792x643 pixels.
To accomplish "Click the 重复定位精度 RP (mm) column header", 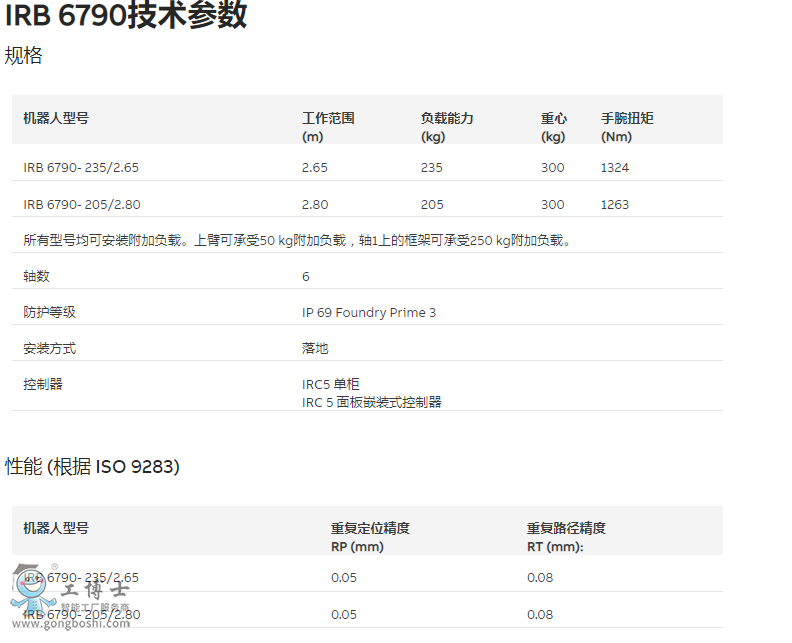I will [370, 537].
